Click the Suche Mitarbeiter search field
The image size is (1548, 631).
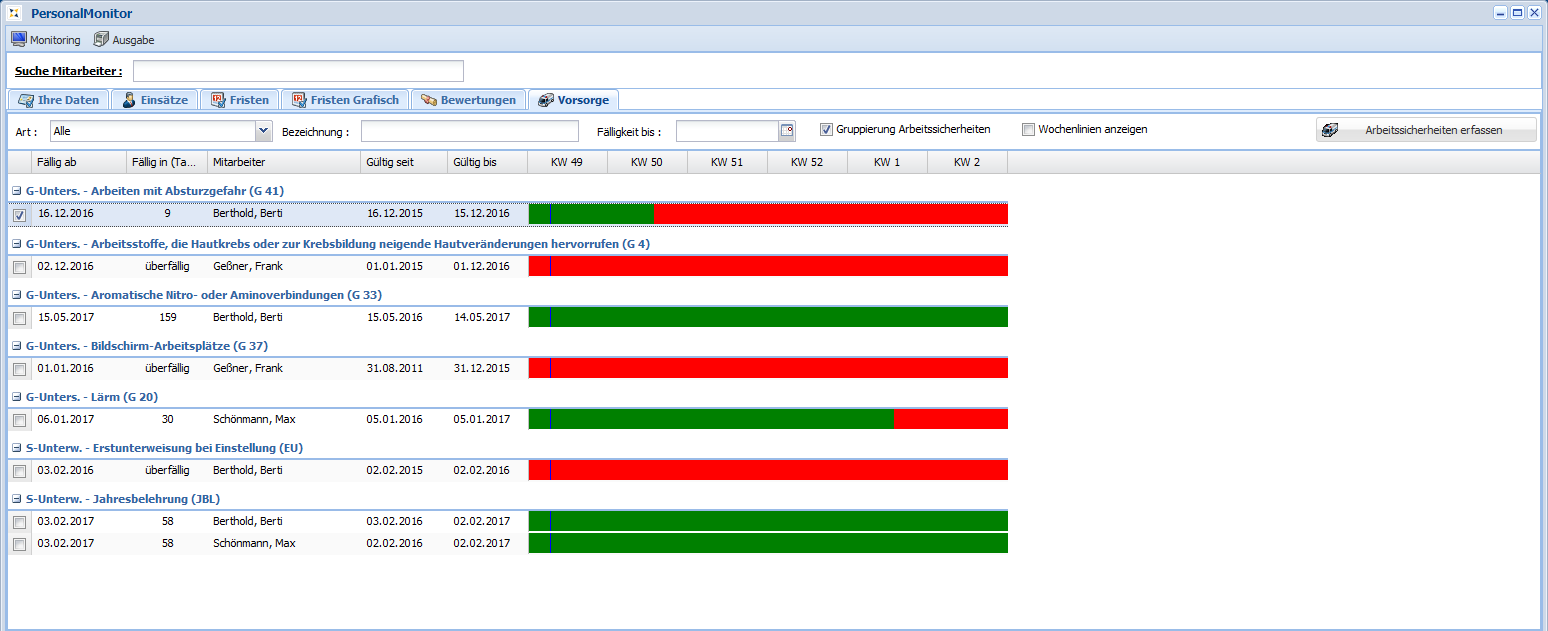click(x=298, y=71)
